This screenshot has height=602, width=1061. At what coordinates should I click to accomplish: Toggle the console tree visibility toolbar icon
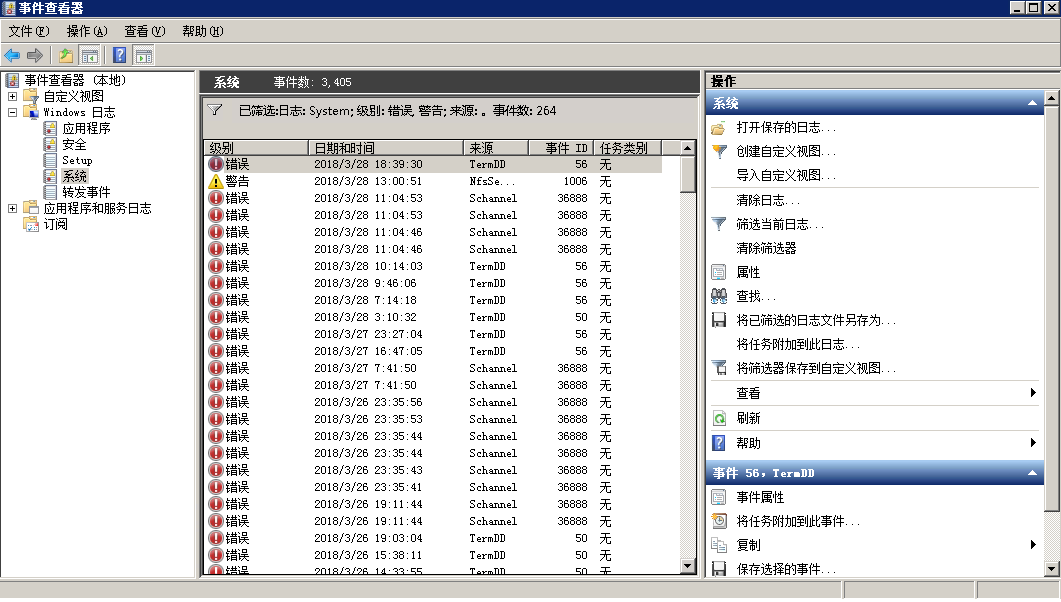[x=89, y=55]
